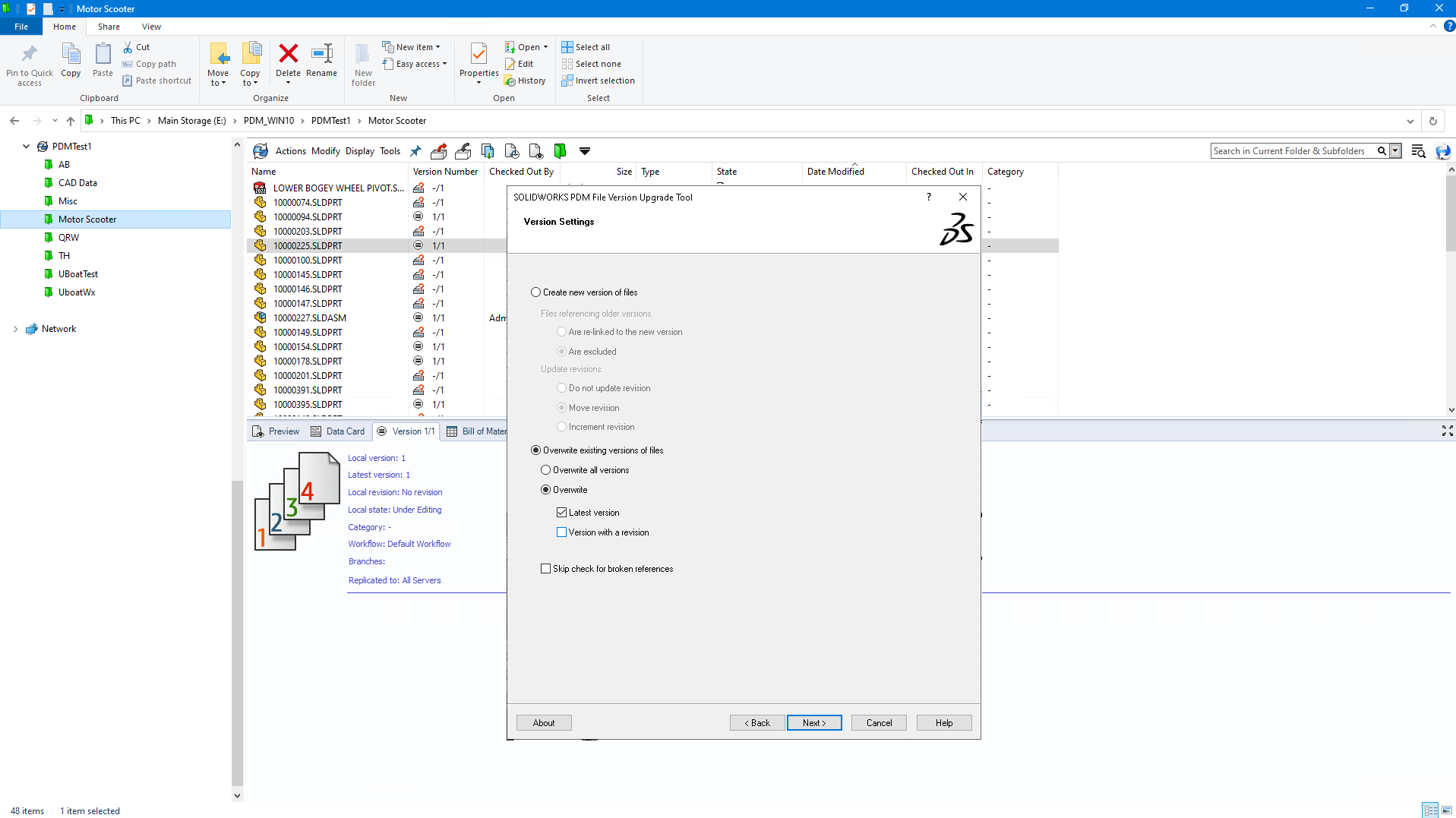Enable Skip check for broken references
1456x818 pixels.
[x=546, y=569]
